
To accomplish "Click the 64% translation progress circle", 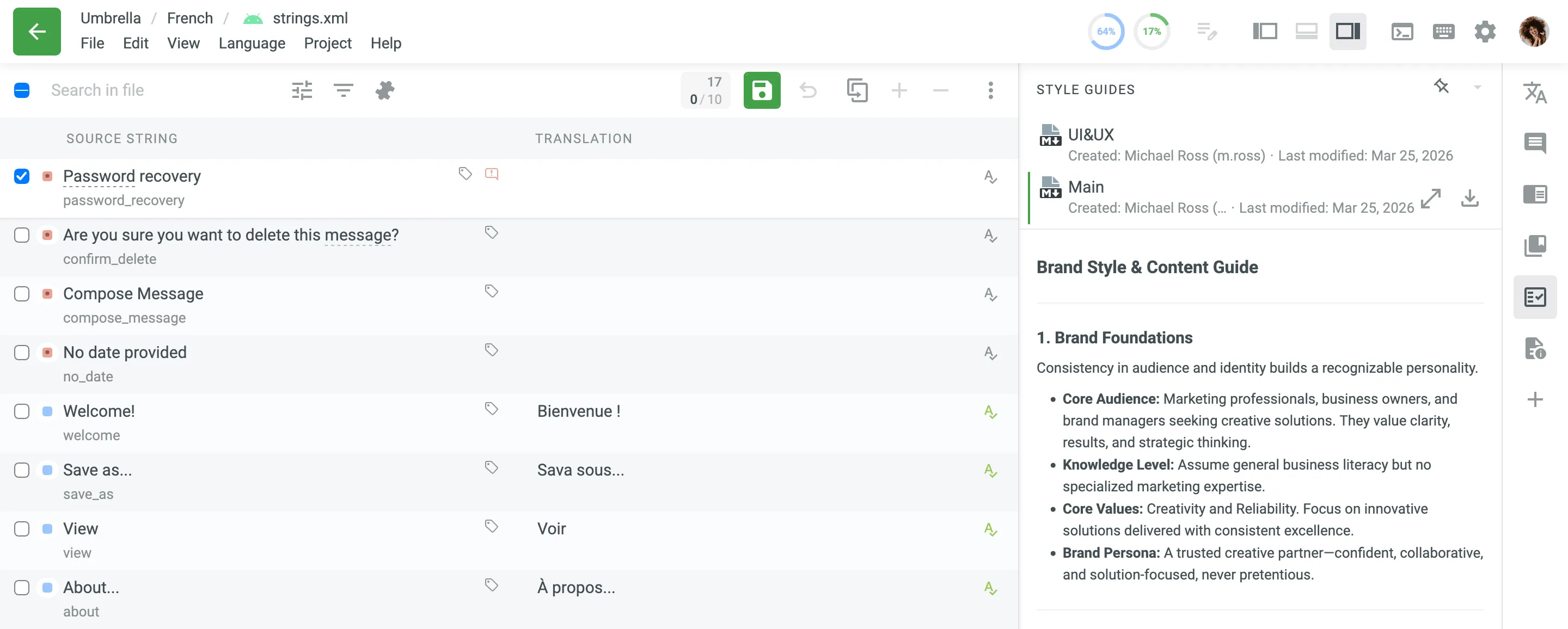I will tap(1105, 31).
